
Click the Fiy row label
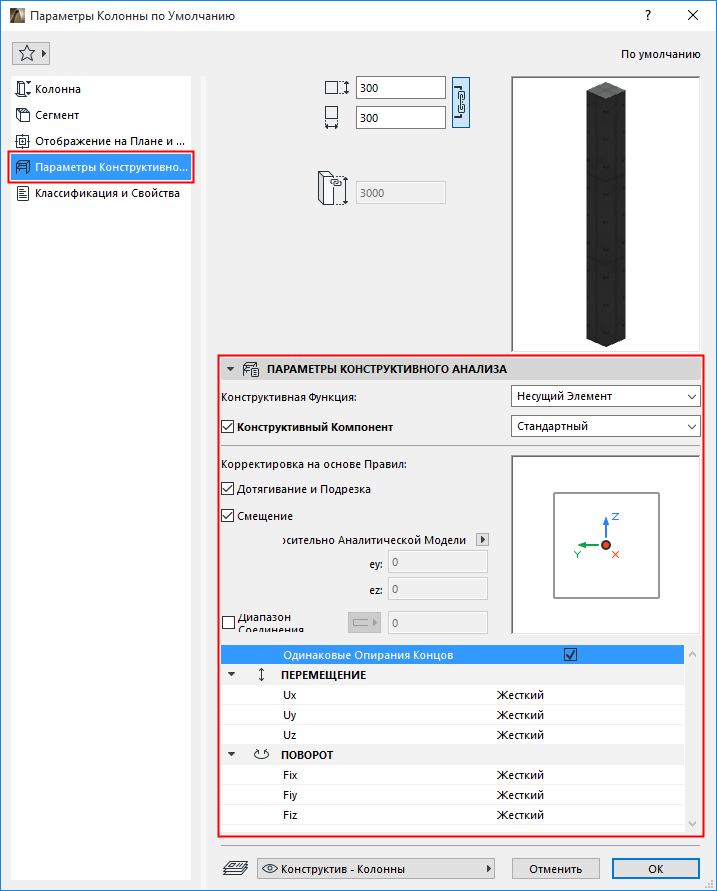pyautogui.click(x=290, y=795)
